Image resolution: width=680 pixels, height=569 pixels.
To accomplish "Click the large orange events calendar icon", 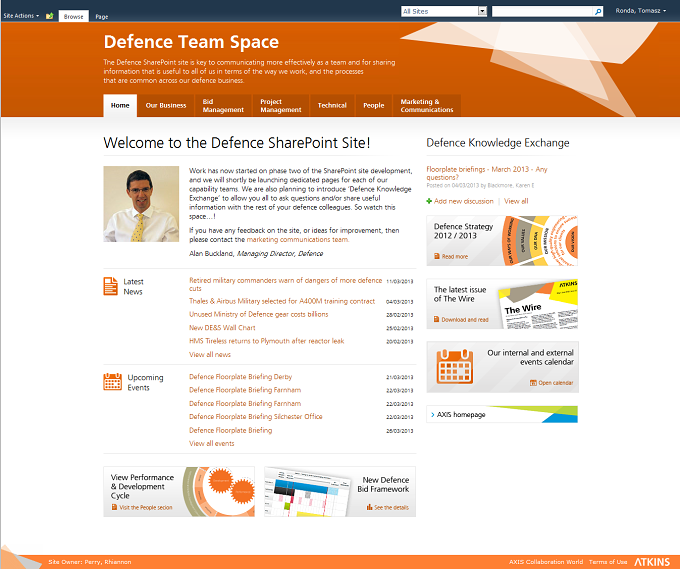I will [454, 367].
